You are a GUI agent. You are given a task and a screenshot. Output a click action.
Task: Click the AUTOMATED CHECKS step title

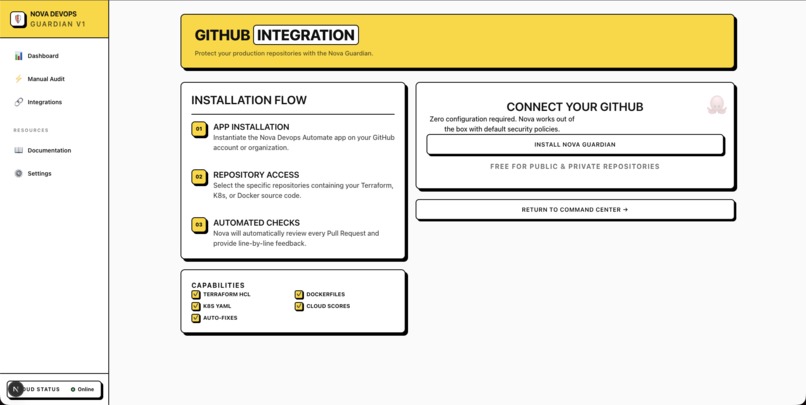(x=257, y=223)
